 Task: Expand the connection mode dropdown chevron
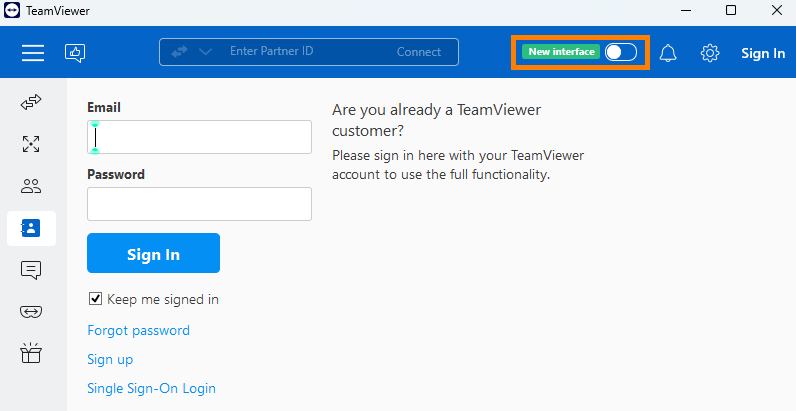pos(205,52)
